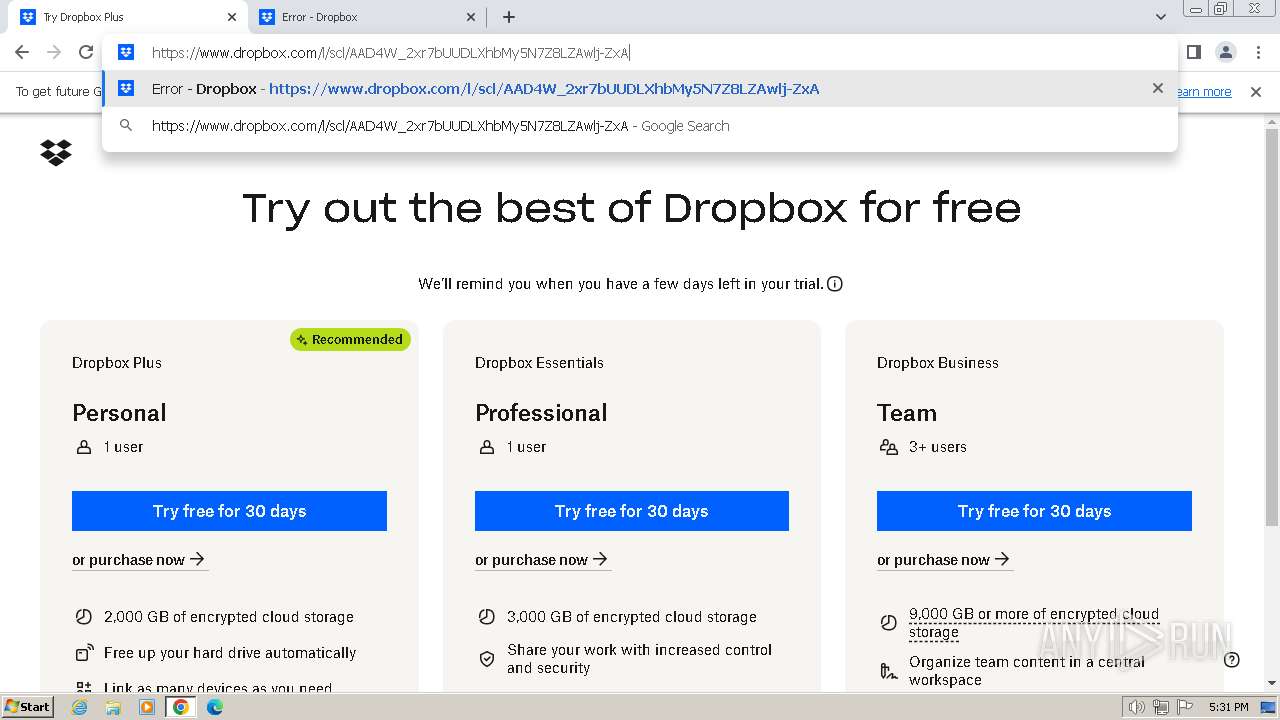Viewport: 1280px width, 720px height.
Task: Click the 5:31 PM taskbar clock
Action: [1228, 707]
